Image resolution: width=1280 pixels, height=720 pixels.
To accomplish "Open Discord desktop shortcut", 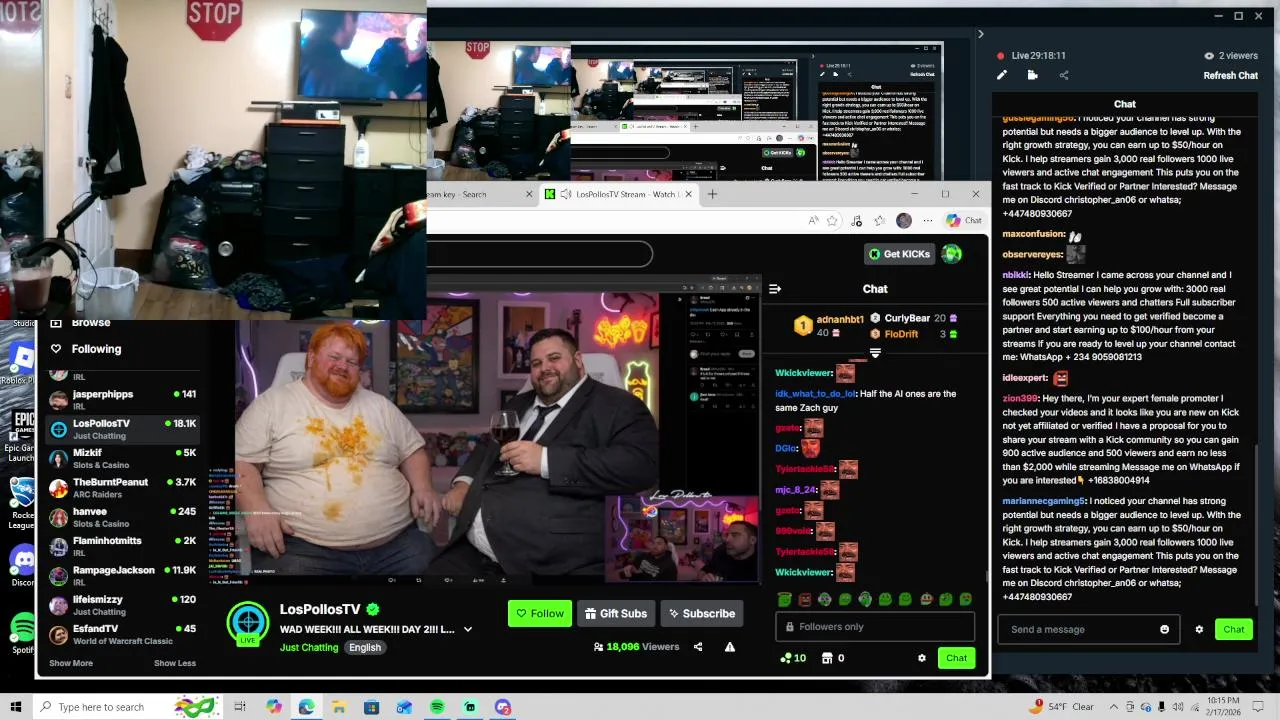I will (x=22, y=566).
